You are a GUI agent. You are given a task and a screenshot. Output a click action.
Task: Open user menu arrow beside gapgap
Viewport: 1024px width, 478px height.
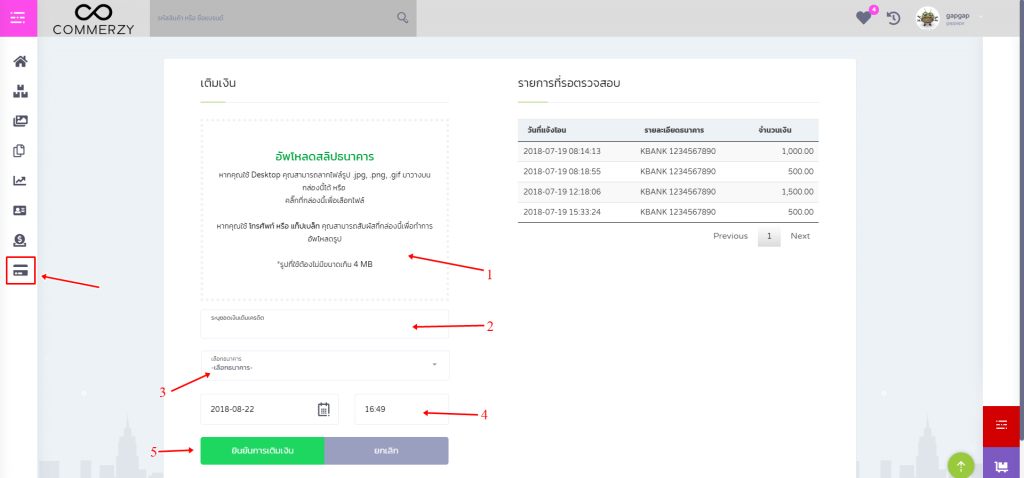(980, 16)
